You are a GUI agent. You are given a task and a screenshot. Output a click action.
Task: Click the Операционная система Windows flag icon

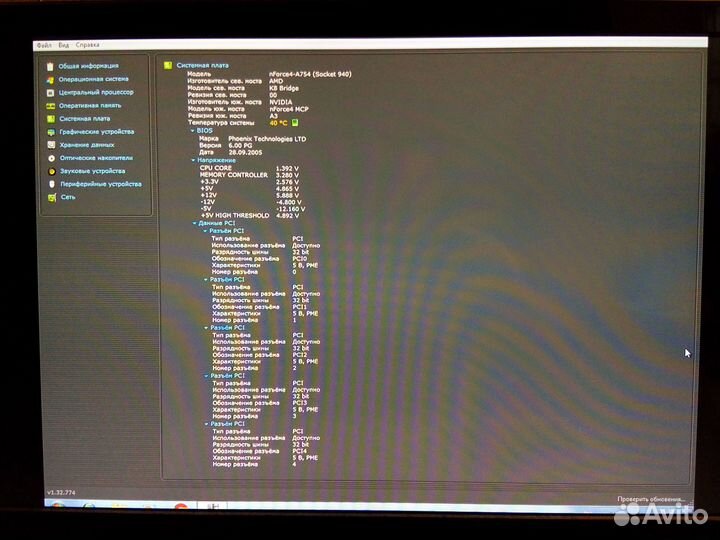50,80
